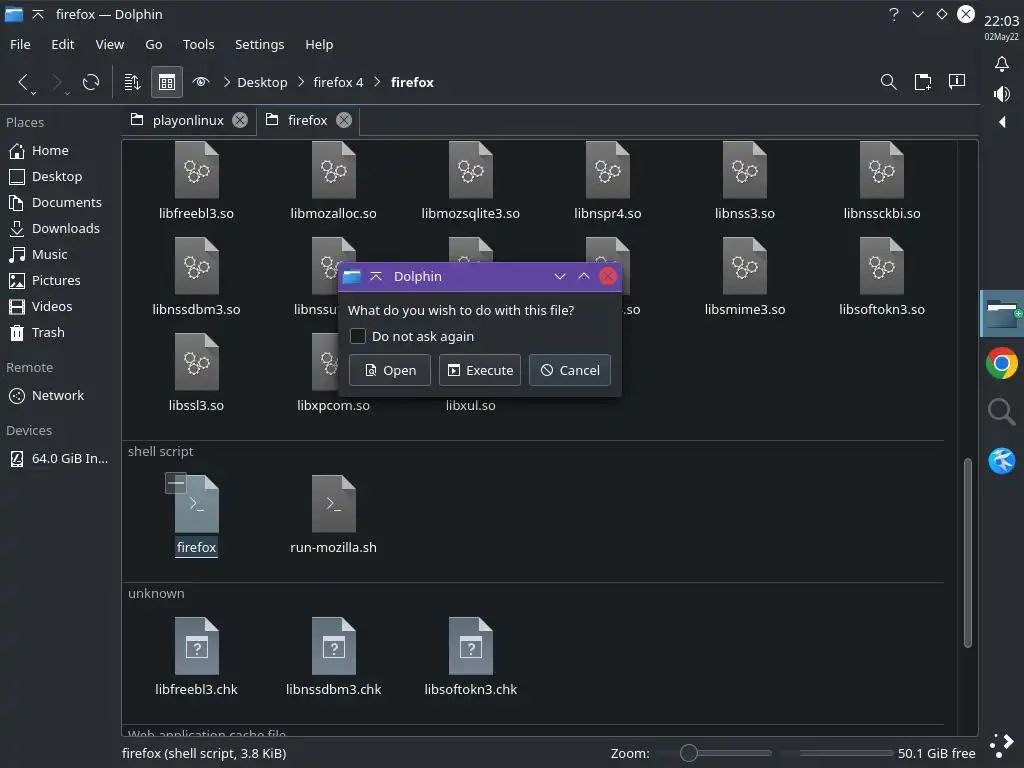Select the libsoftokn3.chk file

[471, 657]
